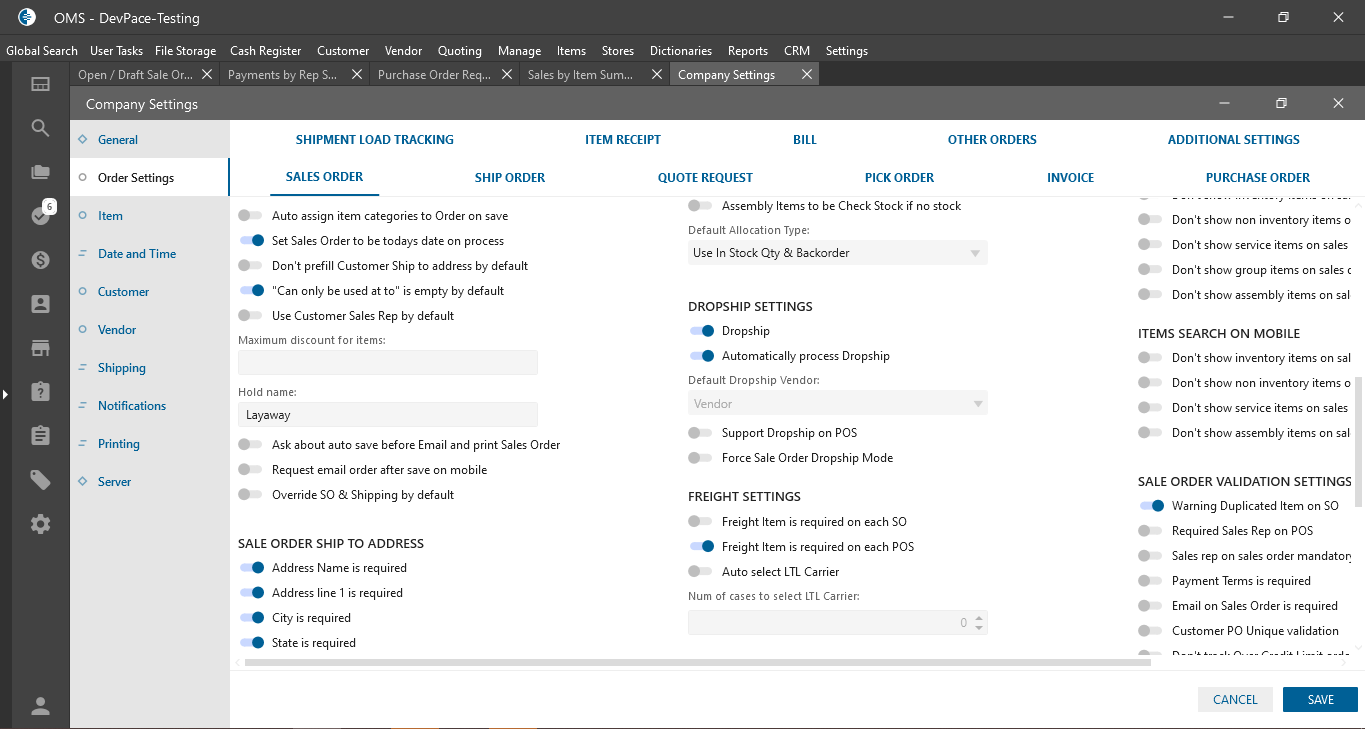Click the dollar cash register sidebar icon
The height and width of the screenshot is (729, 1365).
[x=40, y=260]
